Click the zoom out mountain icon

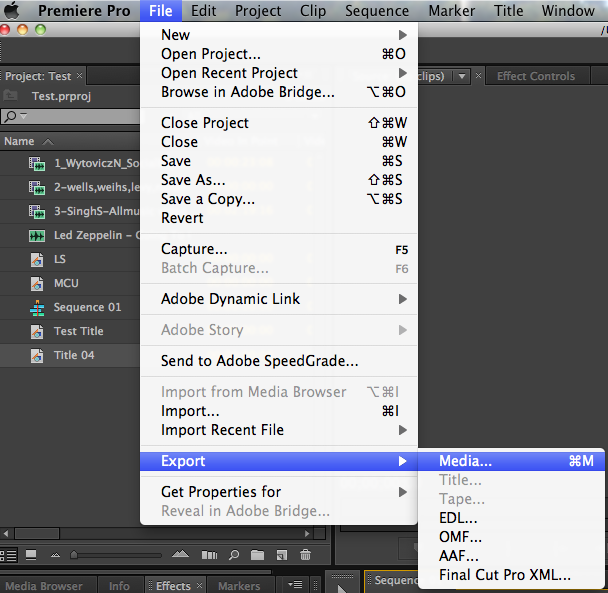click(55, 555)
